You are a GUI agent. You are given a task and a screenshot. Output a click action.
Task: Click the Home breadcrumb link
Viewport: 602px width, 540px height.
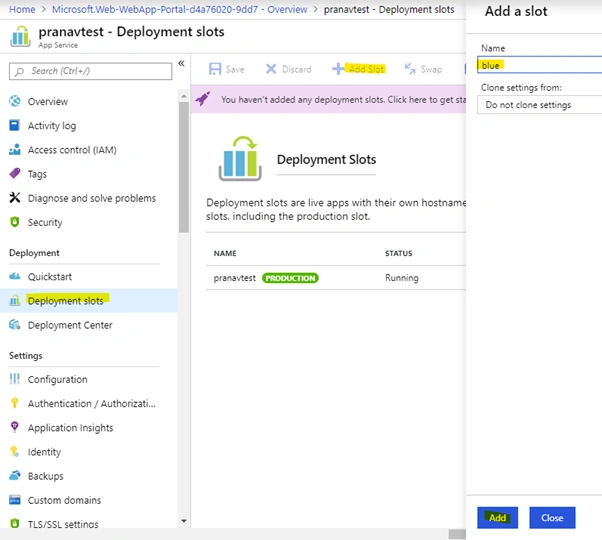22,9
